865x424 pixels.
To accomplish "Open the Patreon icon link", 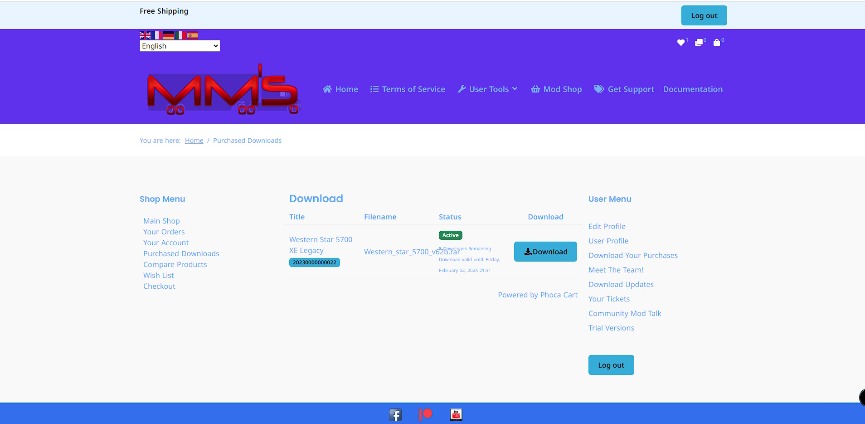I will [426, 415].
